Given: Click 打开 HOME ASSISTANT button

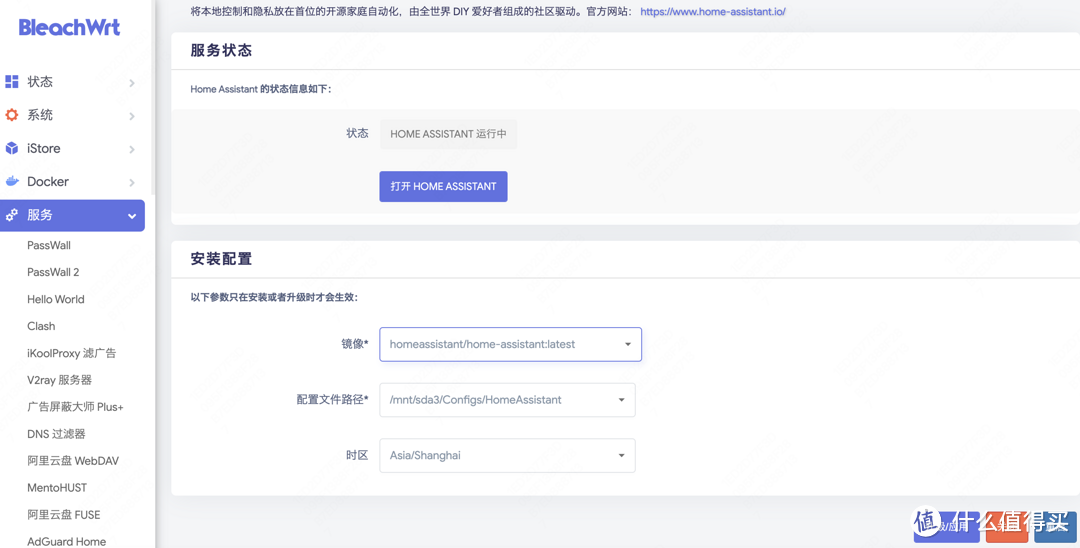Looking at the screenshot, I should 444,187.
